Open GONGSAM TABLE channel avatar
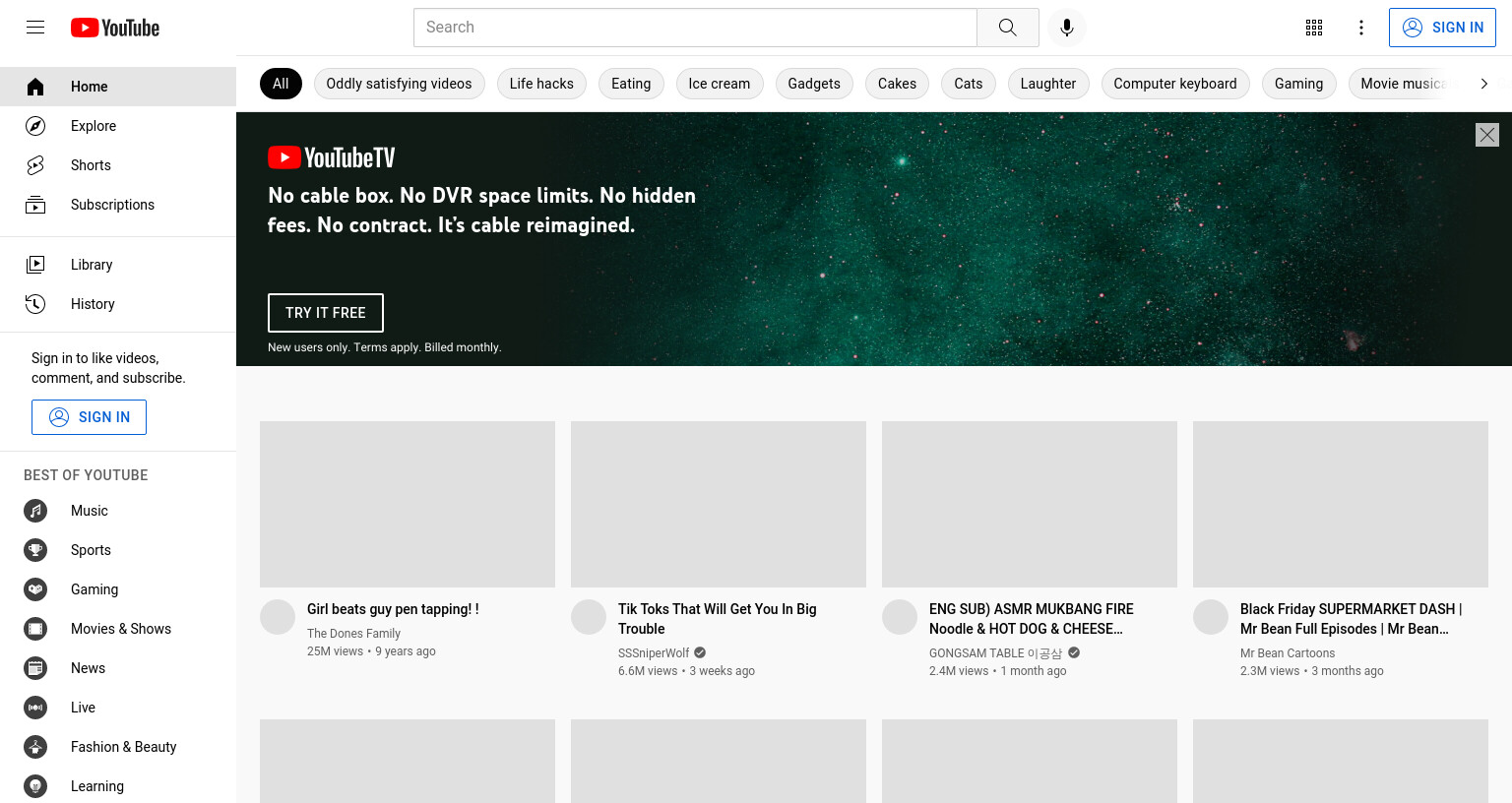The image size is (1512, 803). (900, 617)
